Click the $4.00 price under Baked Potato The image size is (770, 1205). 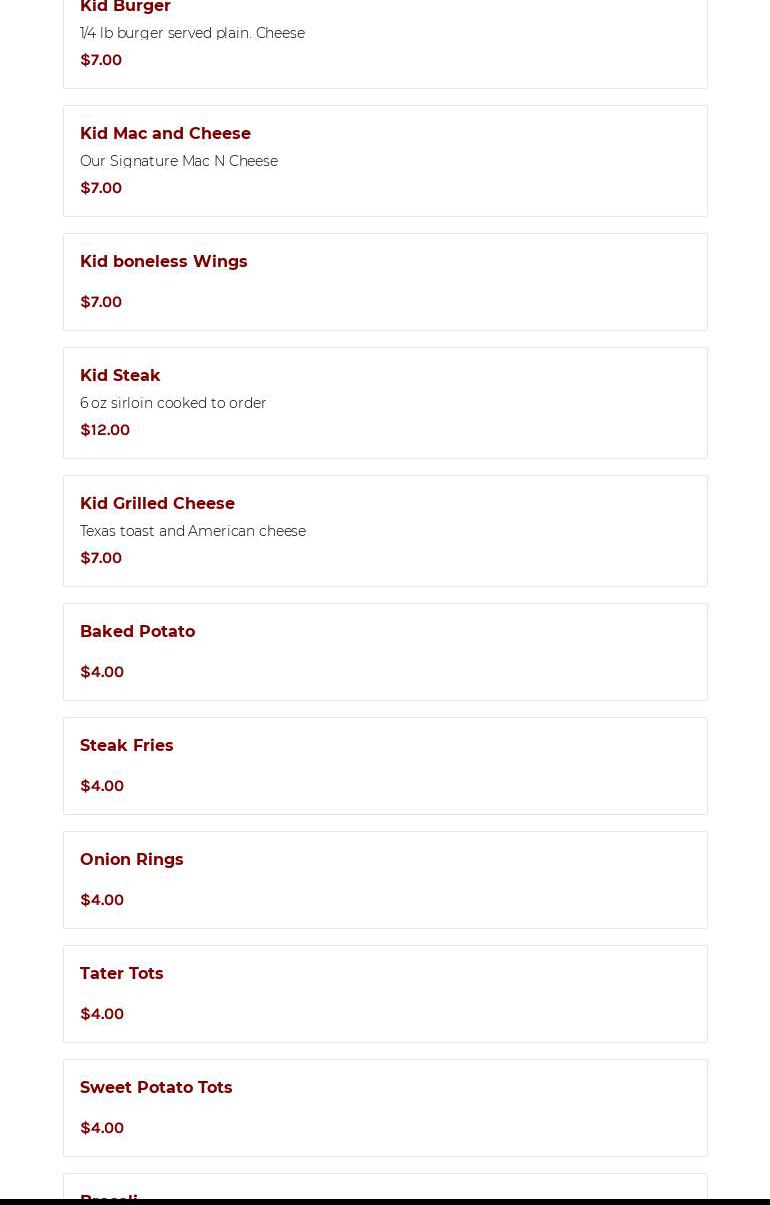[x=102, y=672]
